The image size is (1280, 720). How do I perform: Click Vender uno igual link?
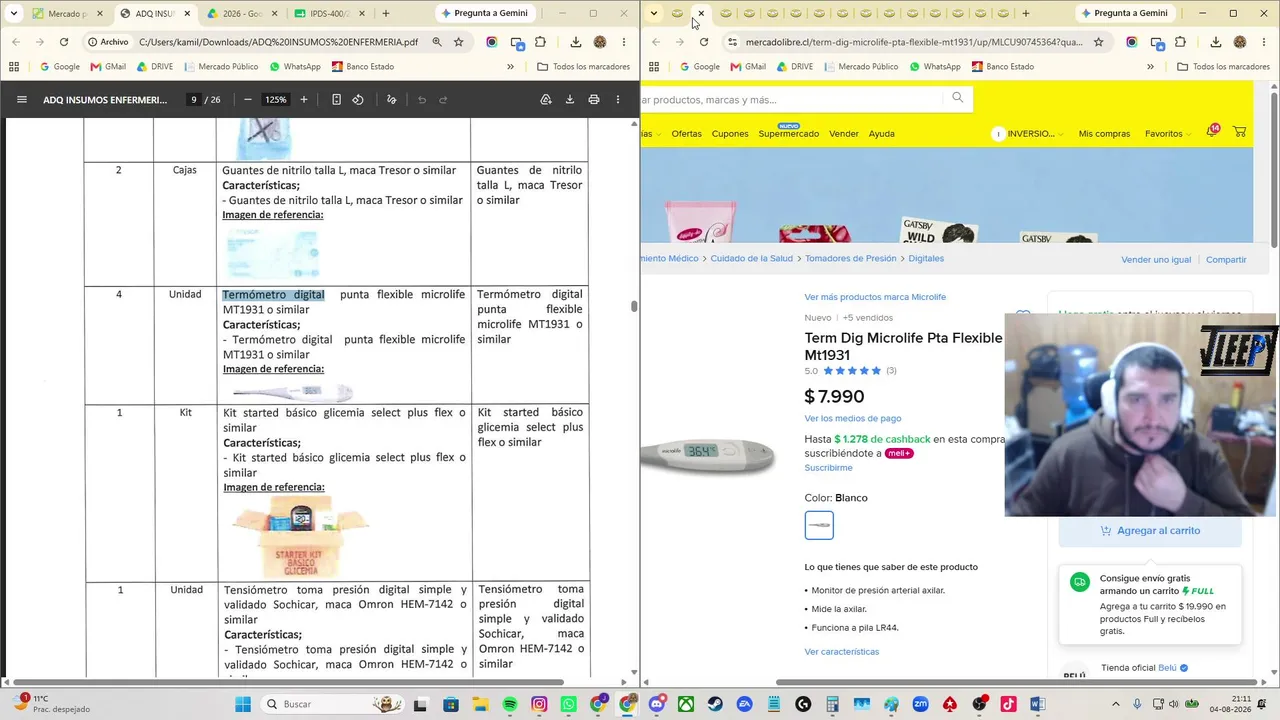(1156, 260)
